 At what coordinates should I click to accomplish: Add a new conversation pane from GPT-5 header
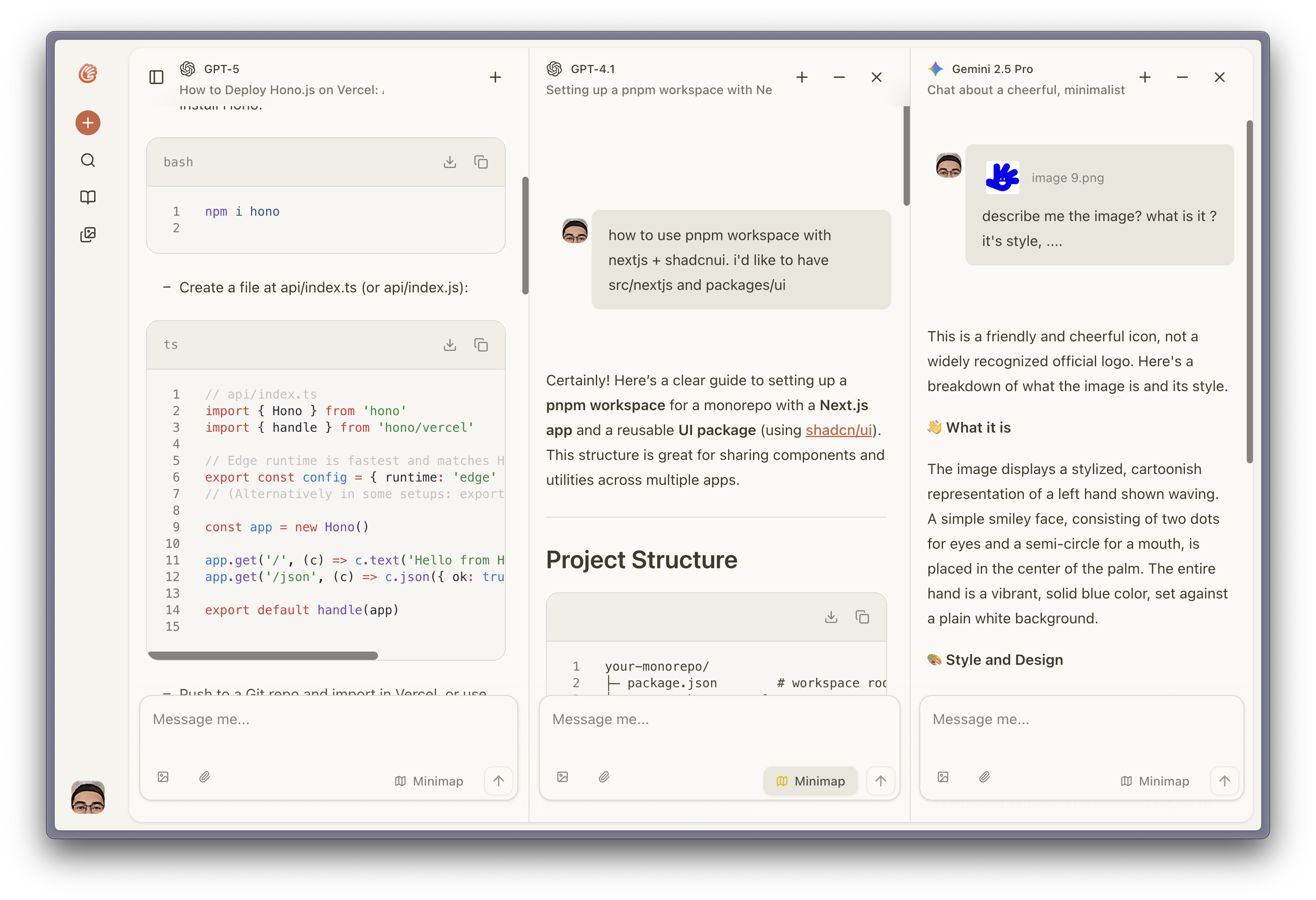tap(495, 77)
